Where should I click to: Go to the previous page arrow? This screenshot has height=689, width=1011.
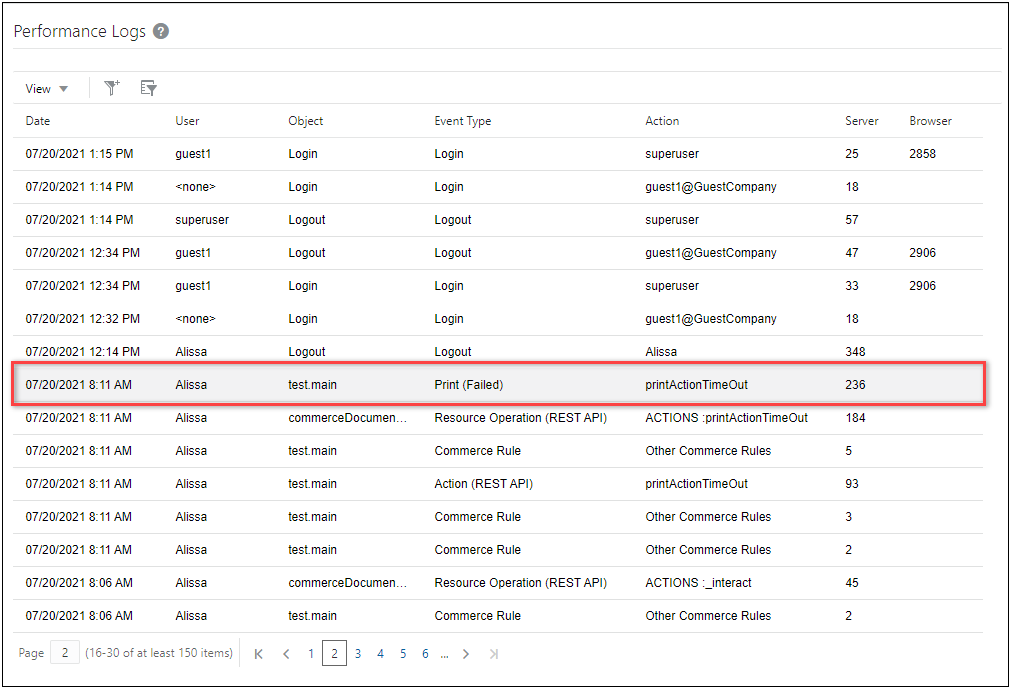pyautogui.click(x=286, y=653)
